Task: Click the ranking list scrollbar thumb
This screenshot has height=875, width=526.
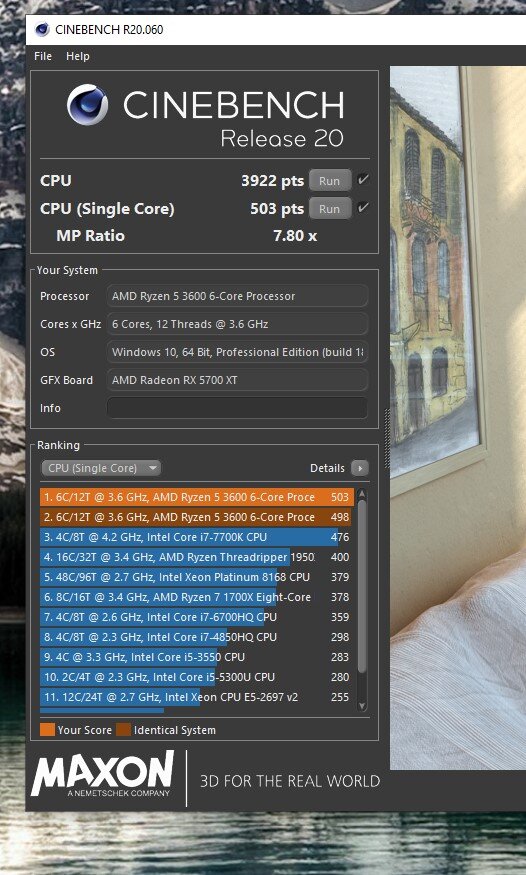Action: (362, 586)
